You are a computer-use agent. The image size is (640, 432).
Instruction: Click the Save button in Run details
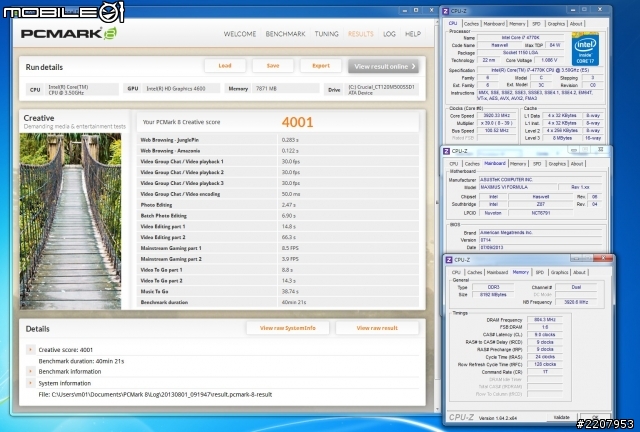click(273, 66)
